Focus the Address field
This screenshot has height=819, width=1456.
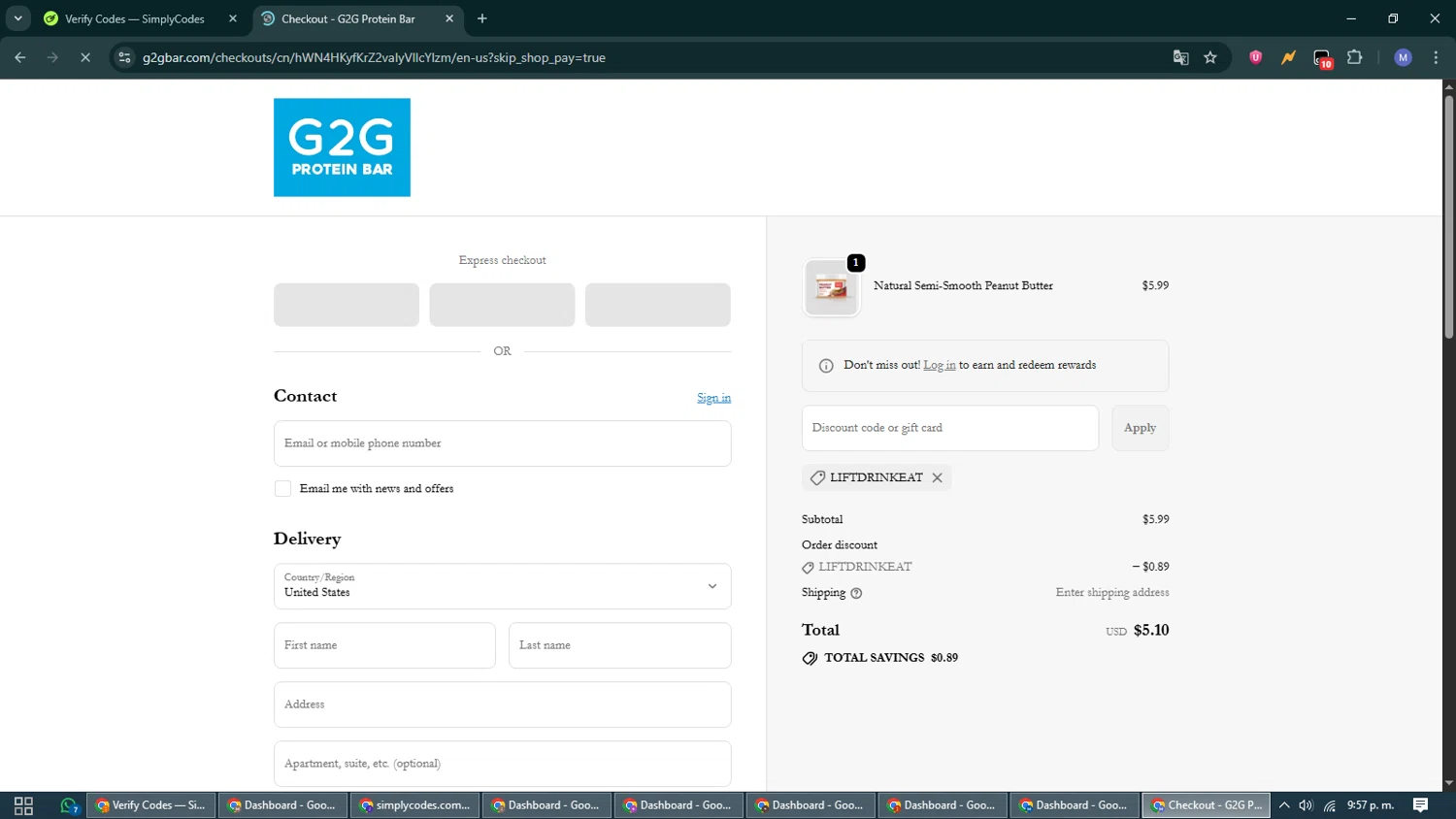(502, 704)
